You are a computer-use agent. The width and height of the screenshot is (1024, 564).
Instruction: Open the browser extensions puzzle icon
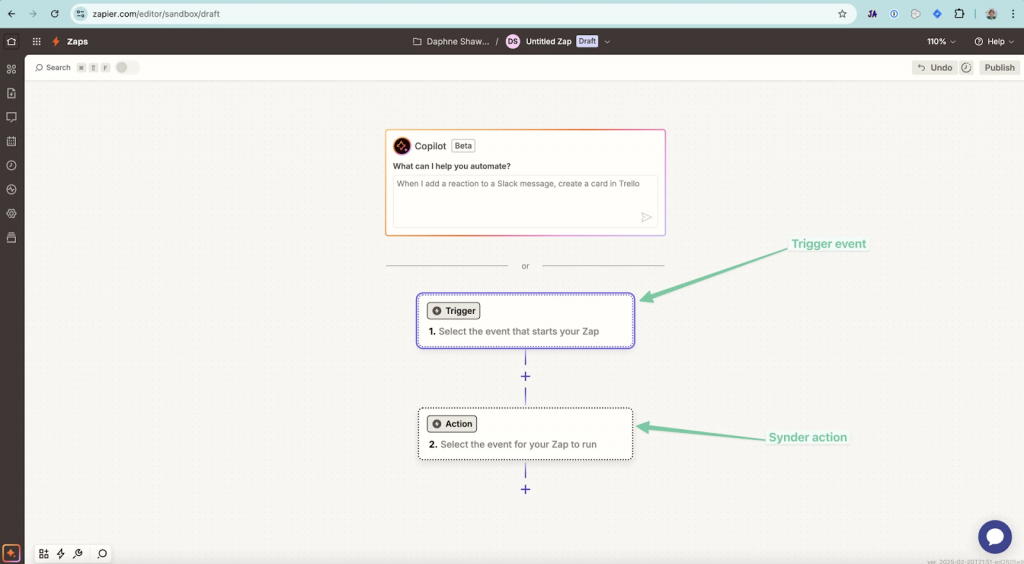pyautogui.click(x=959, y=14)
